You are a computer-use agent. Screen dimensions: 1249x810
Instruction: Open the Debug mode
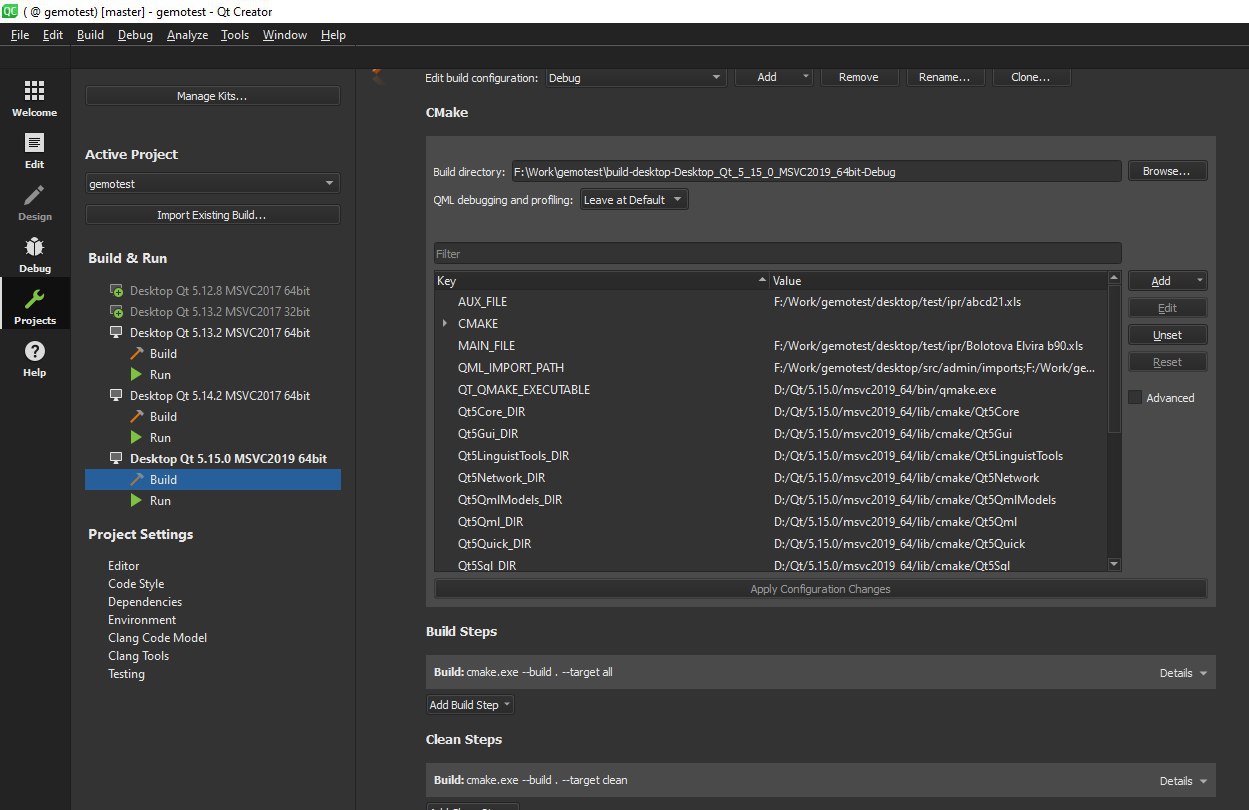point(34,255)
